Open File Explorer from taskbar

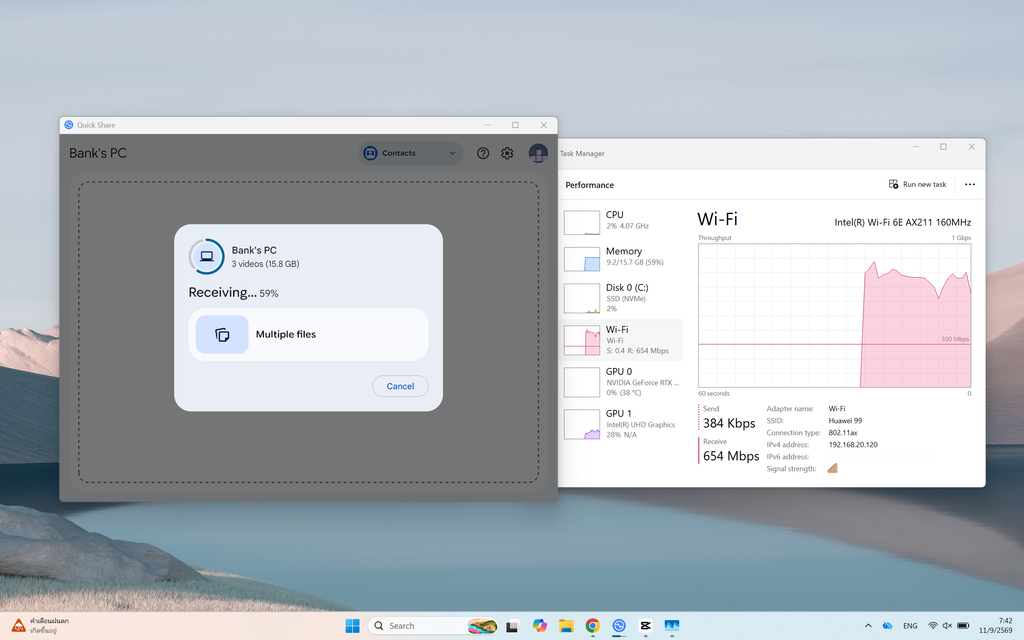pyautogui.click(x=566, y=626)
